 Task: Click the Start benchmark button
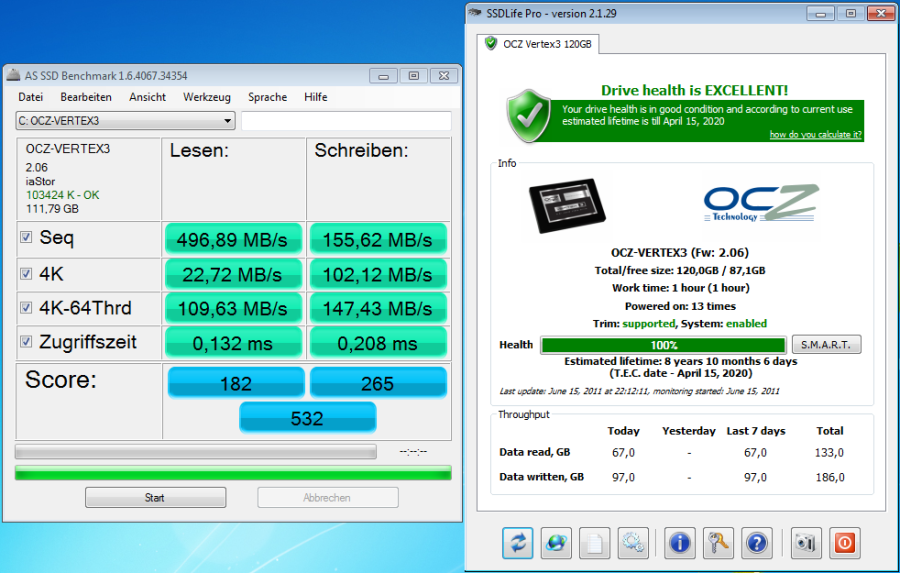coord(155,498)
